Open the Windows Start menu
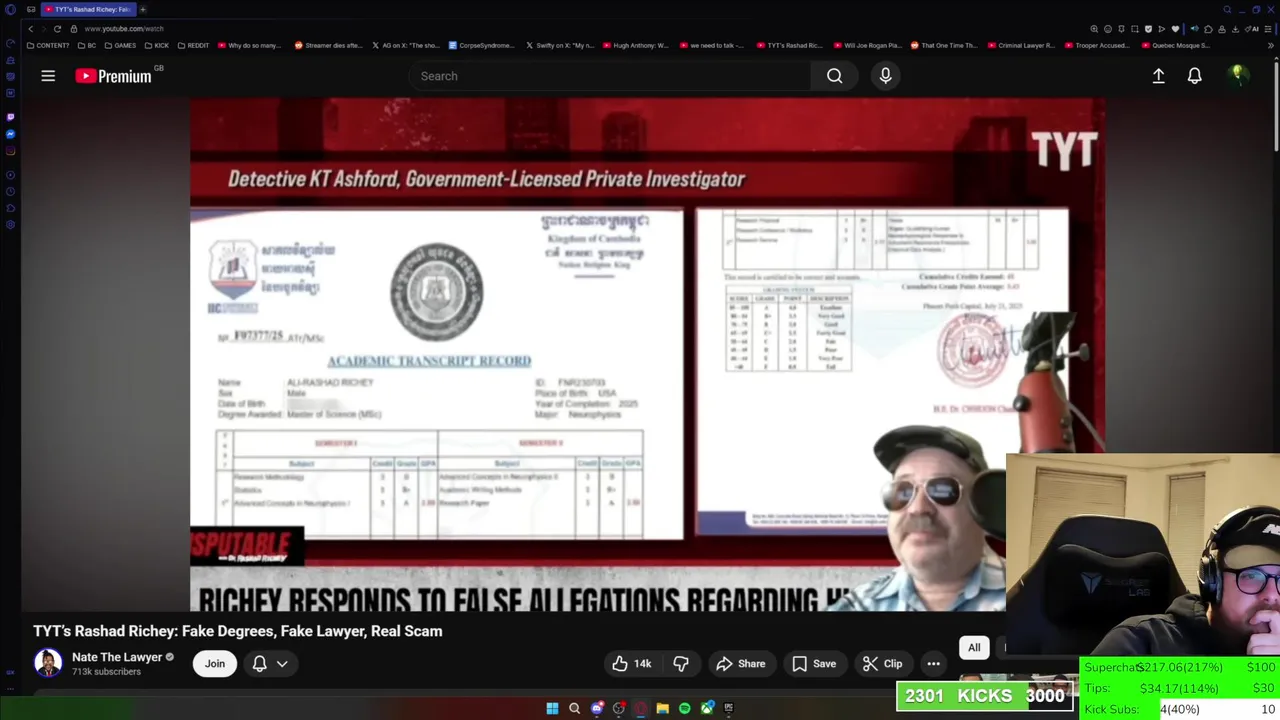This screenshot has width=1280, height=720. (552, 708)
